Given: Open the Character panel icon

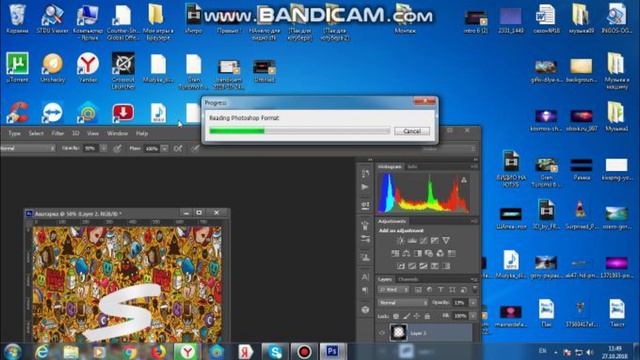Looking at the screenshot, I should tap(365, 277).
